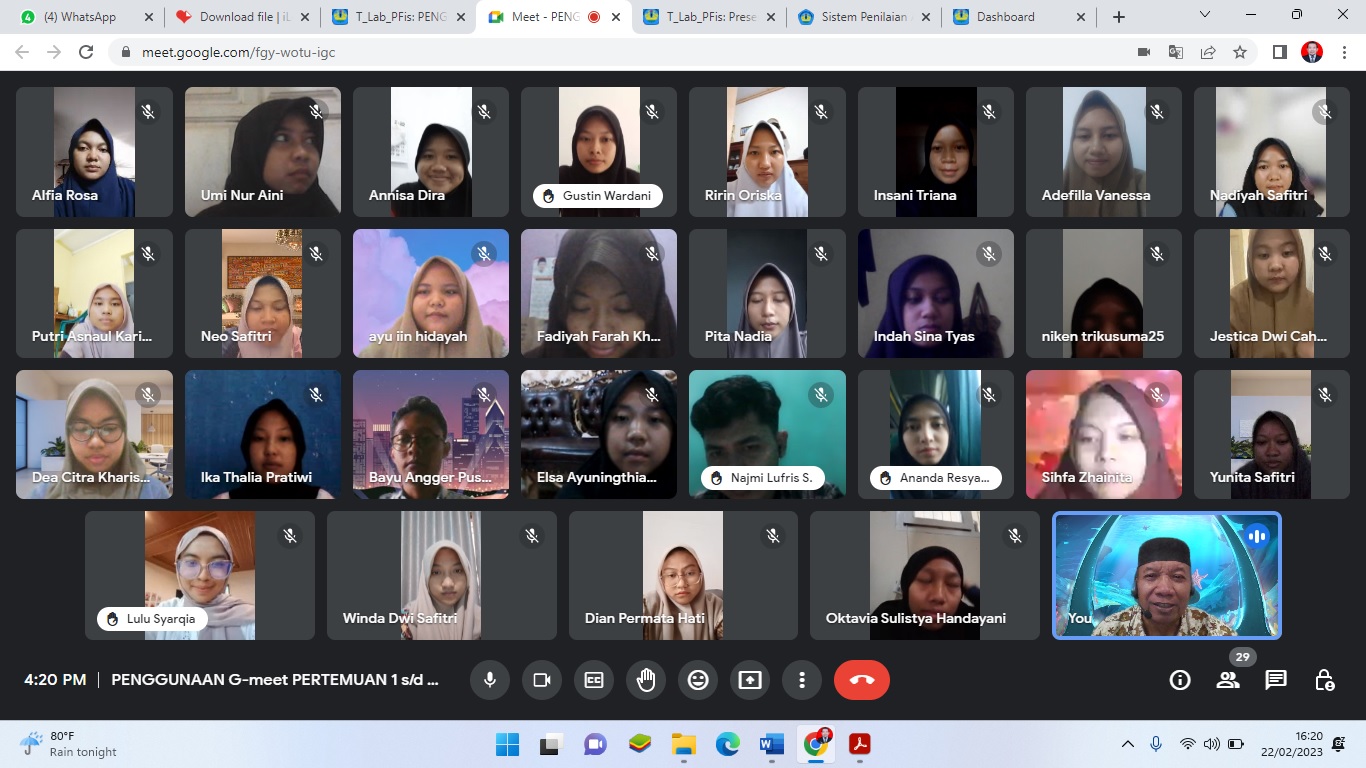
Task: Switch to the WhatsApp browser tab
Action: (x=80, y=17)
